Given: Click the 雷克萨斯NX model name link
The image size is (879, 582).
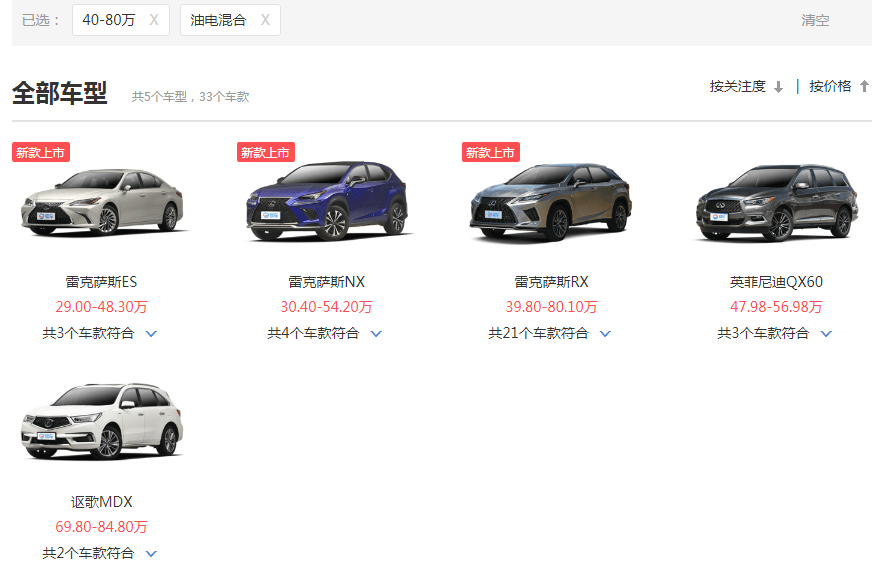Looking at the screenshot, I should tap(327, 282).
